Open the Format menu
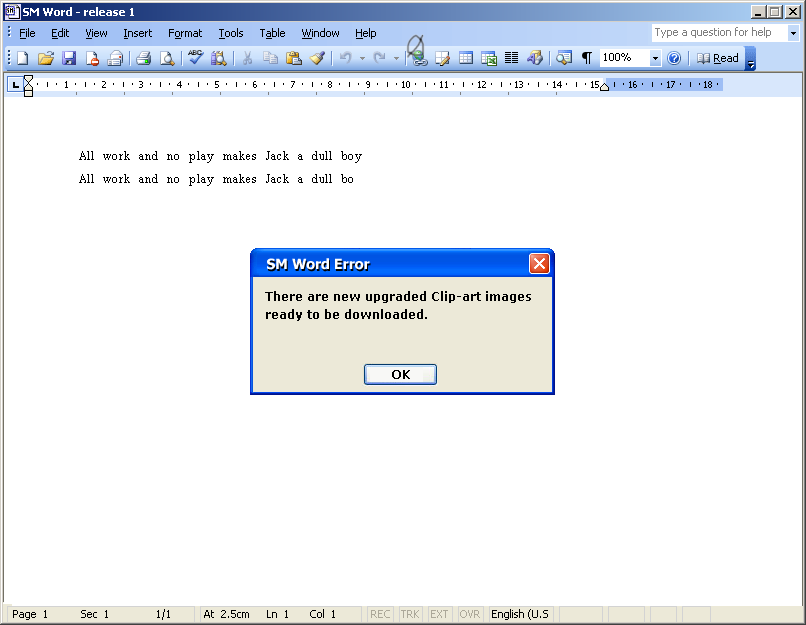Screen dimensions: 806x625 (x=185, y=33)
